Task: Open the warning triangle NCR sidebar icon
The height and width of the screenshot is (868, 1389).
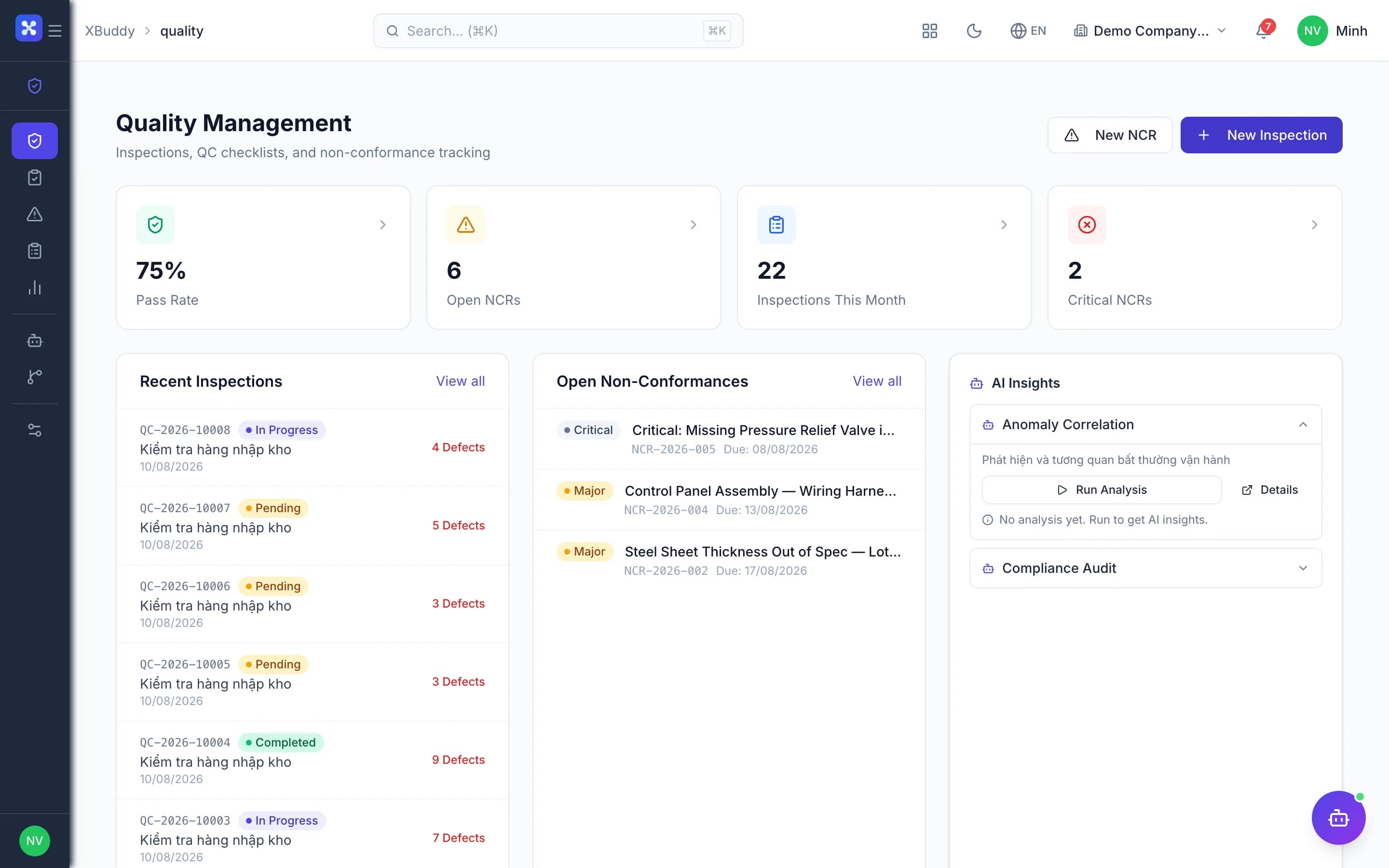Action: [34, 214]
